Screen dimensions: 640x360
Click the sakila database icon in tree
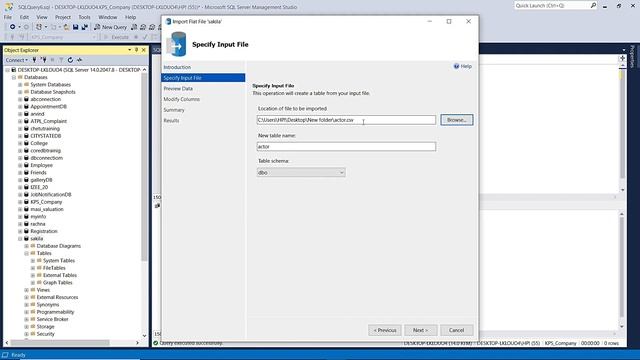click(x=27, y=238)
